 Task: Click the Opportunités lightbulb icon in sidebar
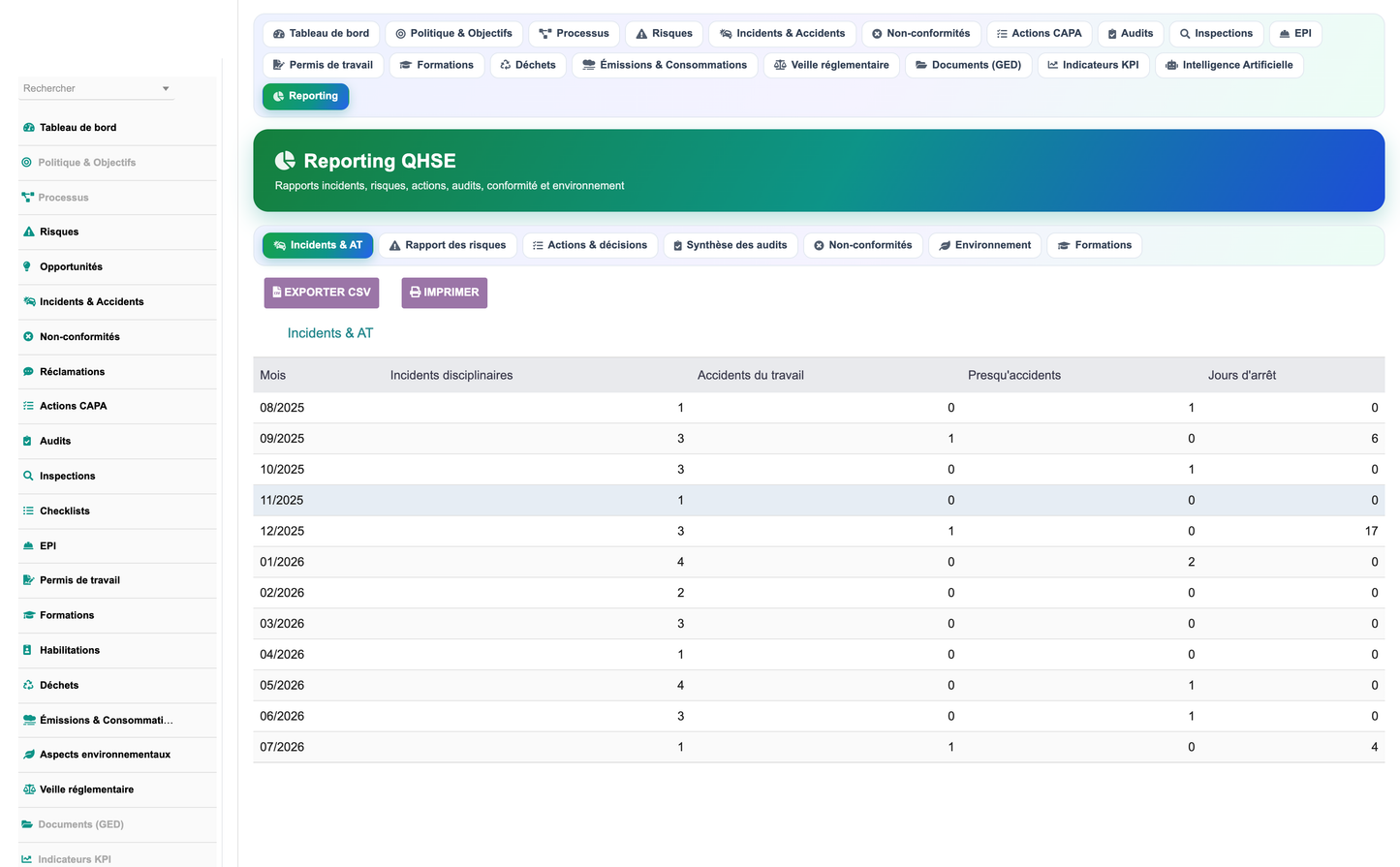[27, 267]
